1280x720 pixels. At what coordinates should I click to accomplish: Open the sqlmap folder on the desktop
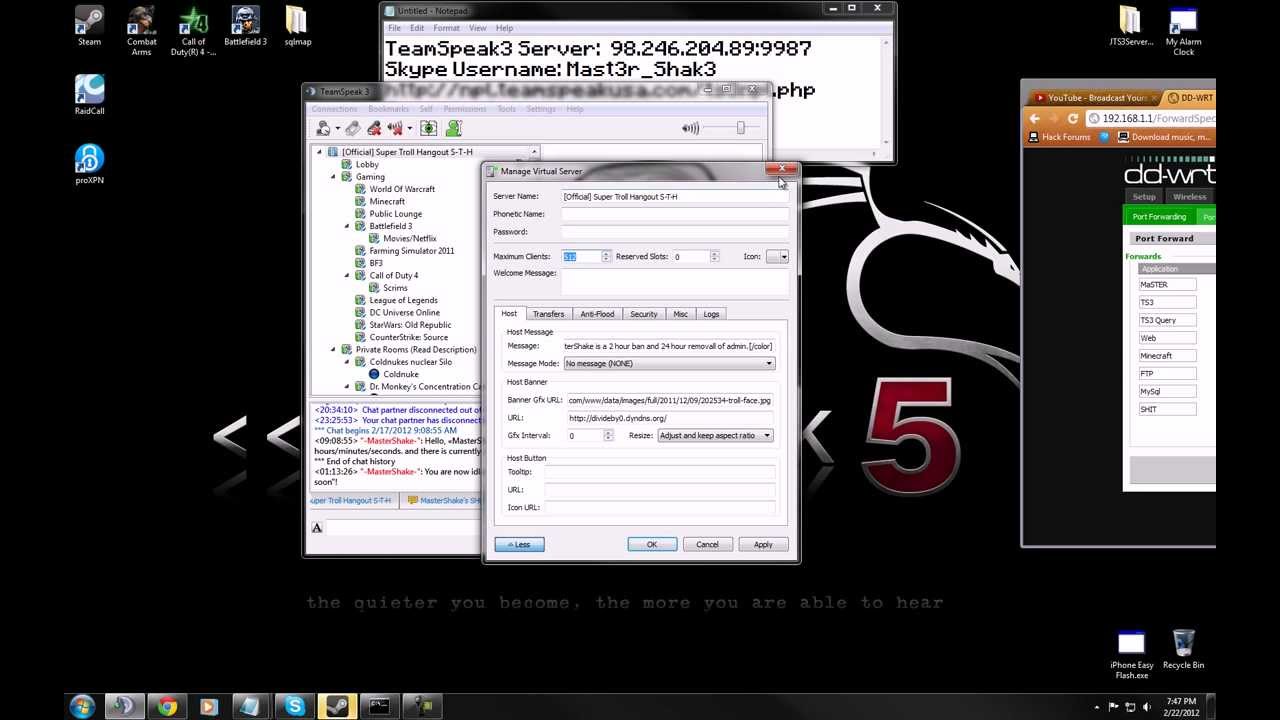(297, 25)
